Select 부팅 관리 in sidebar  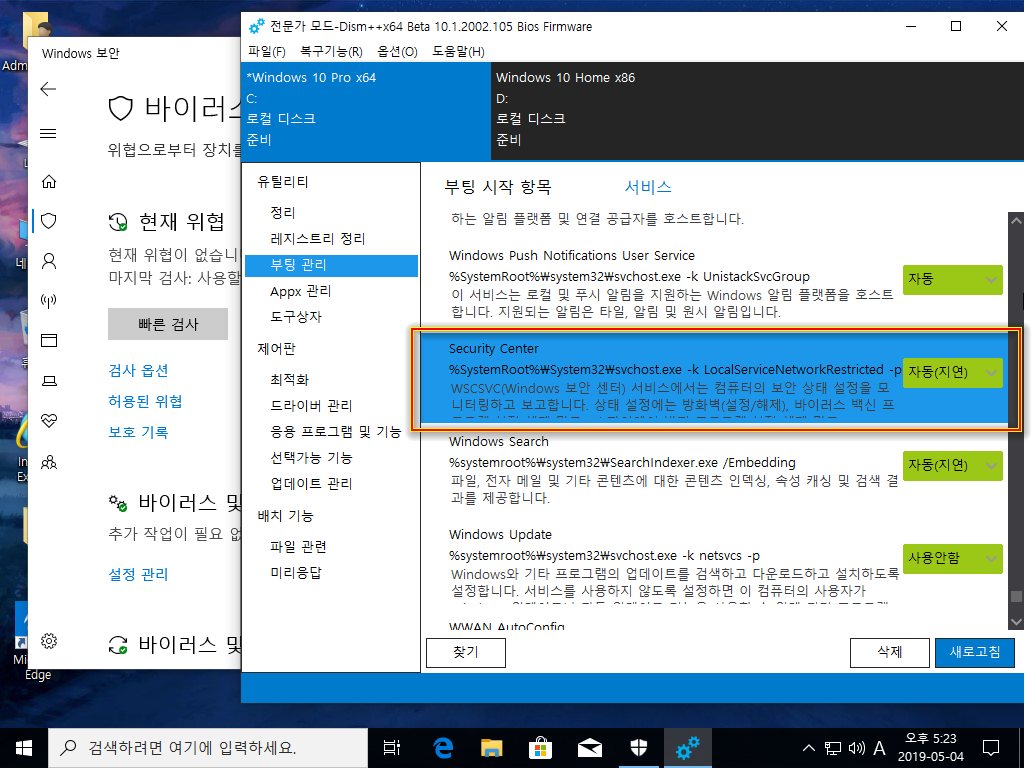click(x=331, y=265)
